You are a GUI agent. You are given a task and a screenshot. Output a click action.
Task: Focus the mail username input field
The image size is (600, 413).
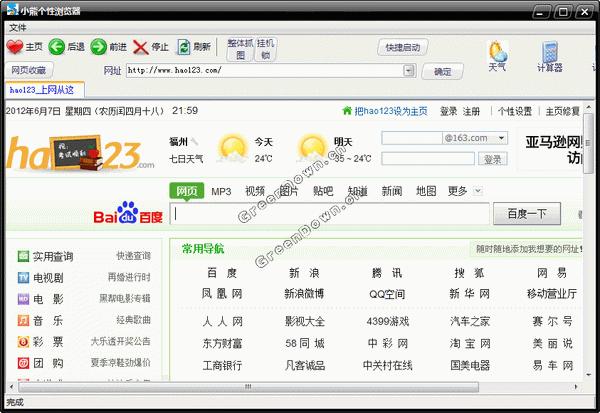(x=412, y=138)
